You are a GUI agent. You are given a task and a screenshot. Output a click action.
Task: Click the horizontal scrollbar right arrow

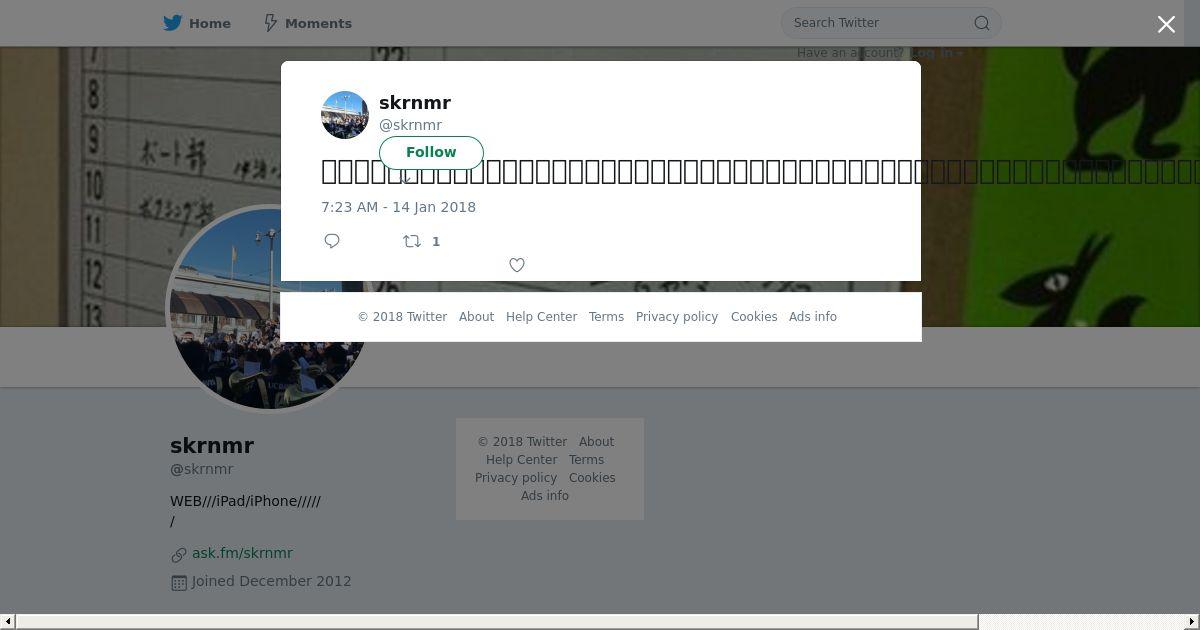tap(1191, 622)
